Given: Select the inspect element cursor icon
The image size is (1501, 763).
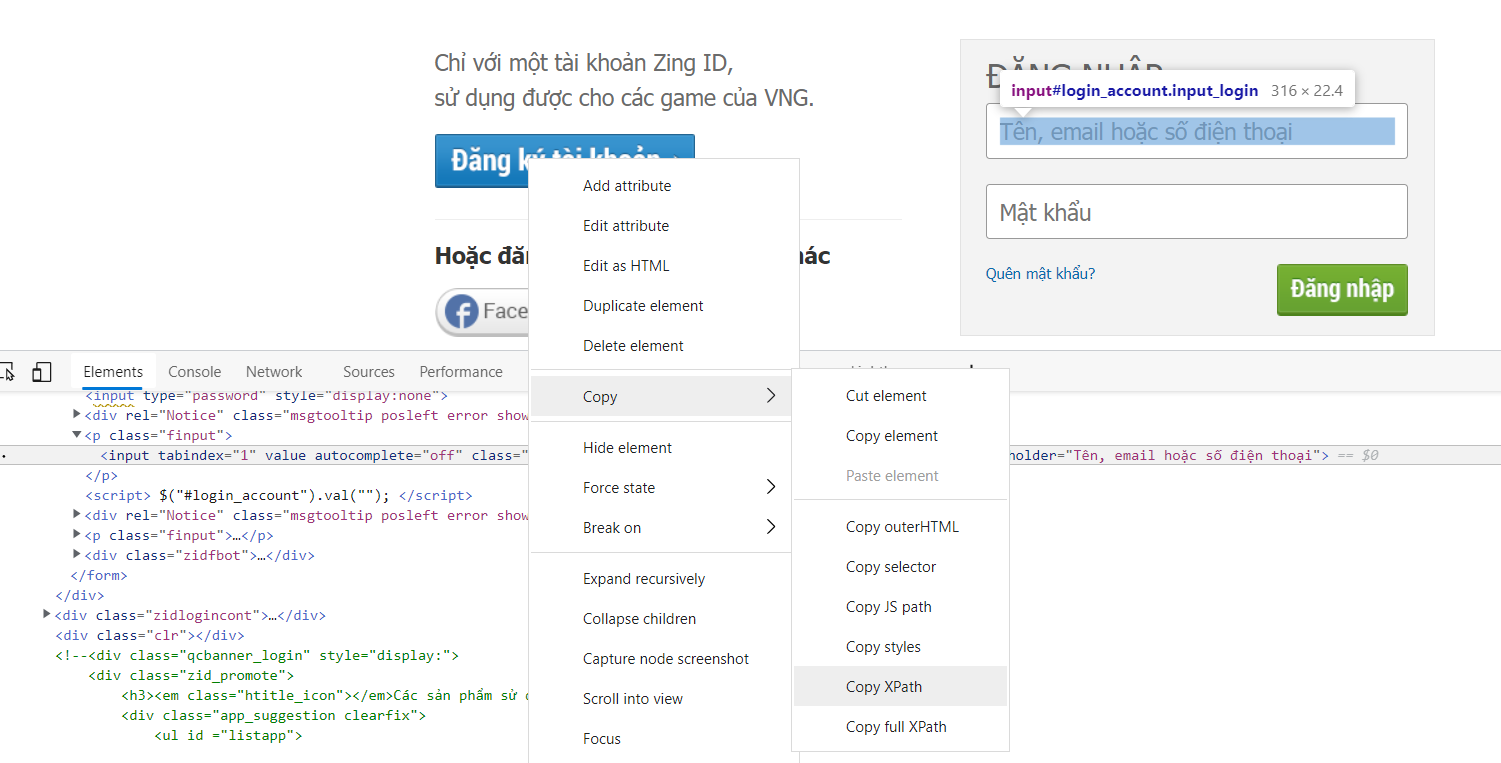Looking at the screenshot, I should coord(7,372).
